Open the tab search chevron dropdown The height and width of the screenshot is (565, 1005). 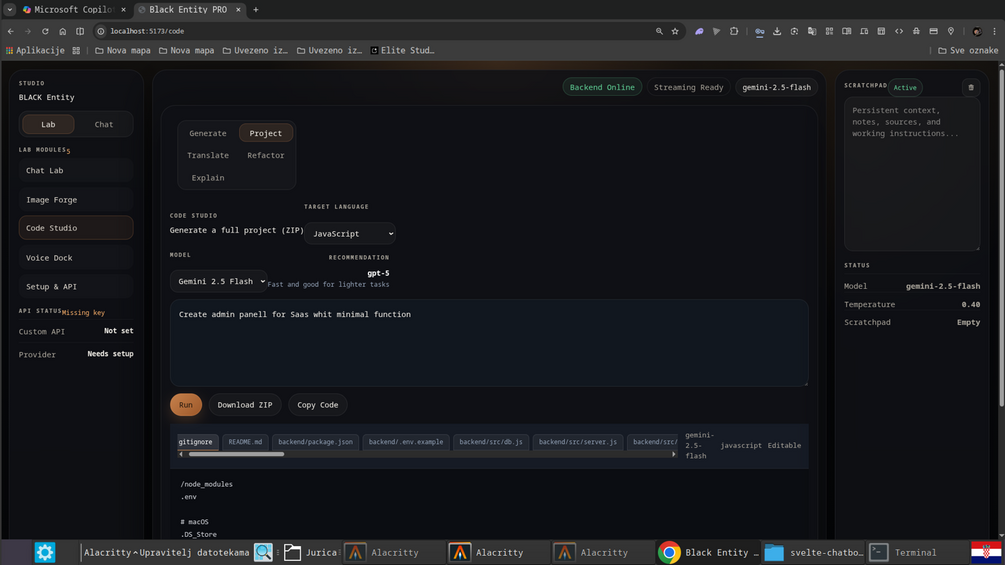(10, 10)
